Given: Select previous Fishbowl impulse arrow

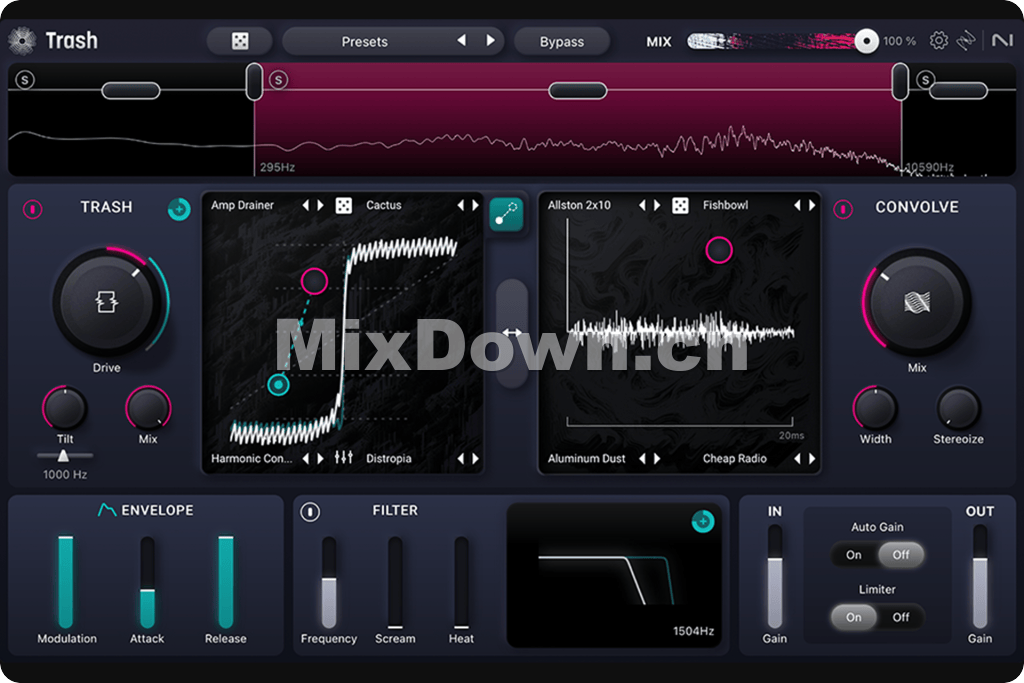Looking at the screenshot, I should [x=797, y=205].
